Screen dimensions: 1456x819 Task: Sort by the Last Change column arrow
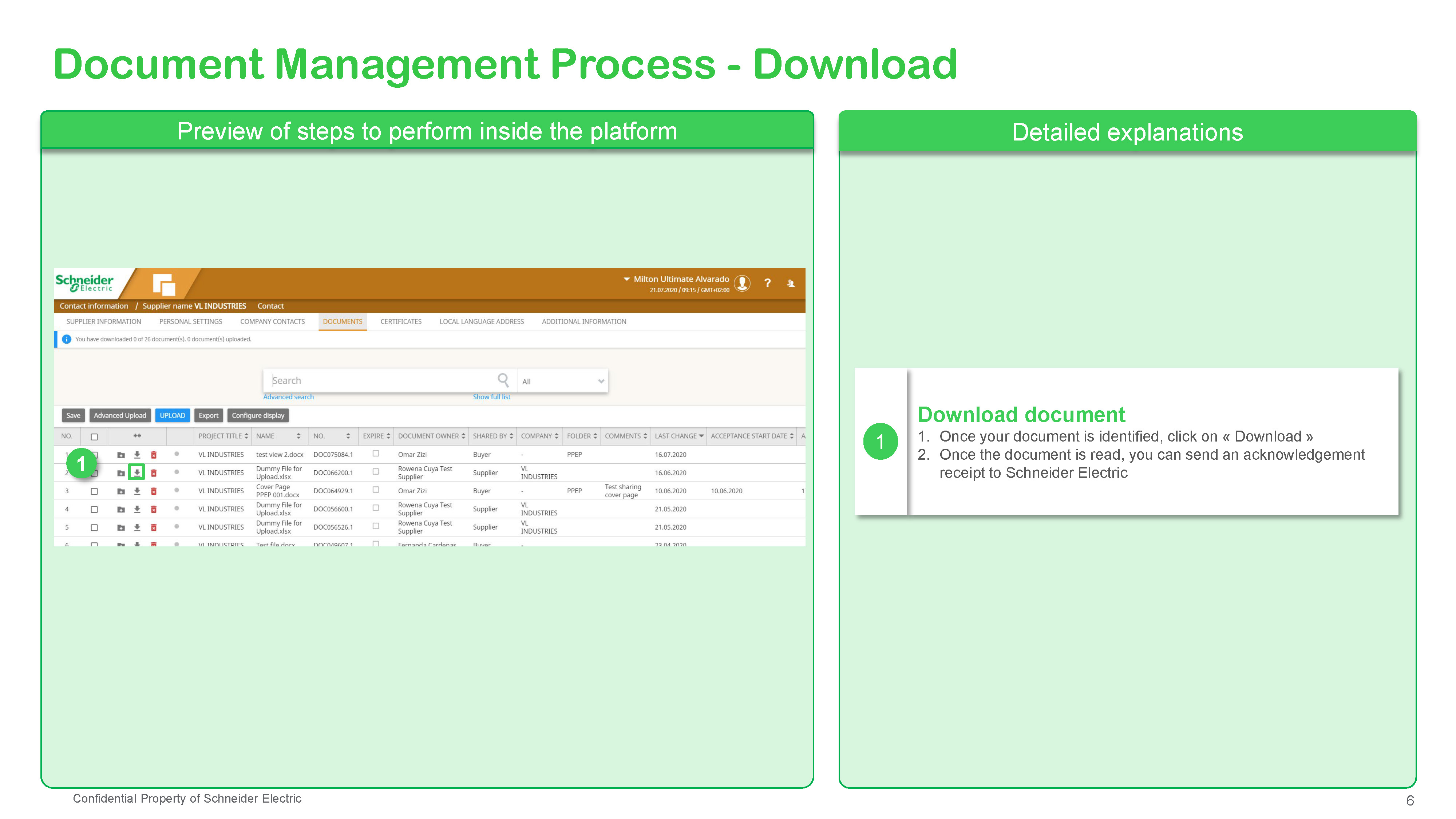click(701, 436)
